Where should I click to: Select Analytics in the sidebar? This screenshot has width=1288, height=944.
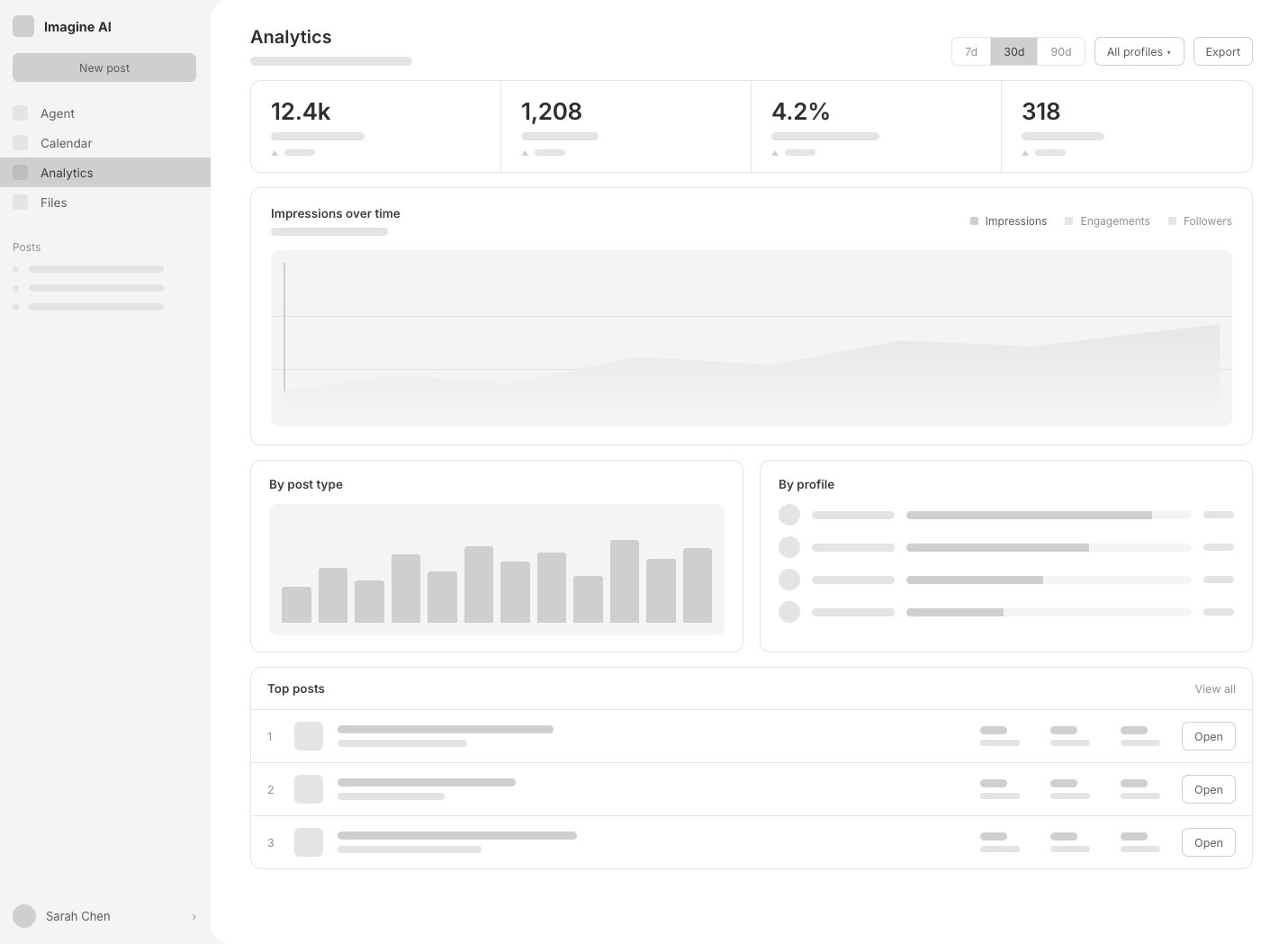point(105,173)
